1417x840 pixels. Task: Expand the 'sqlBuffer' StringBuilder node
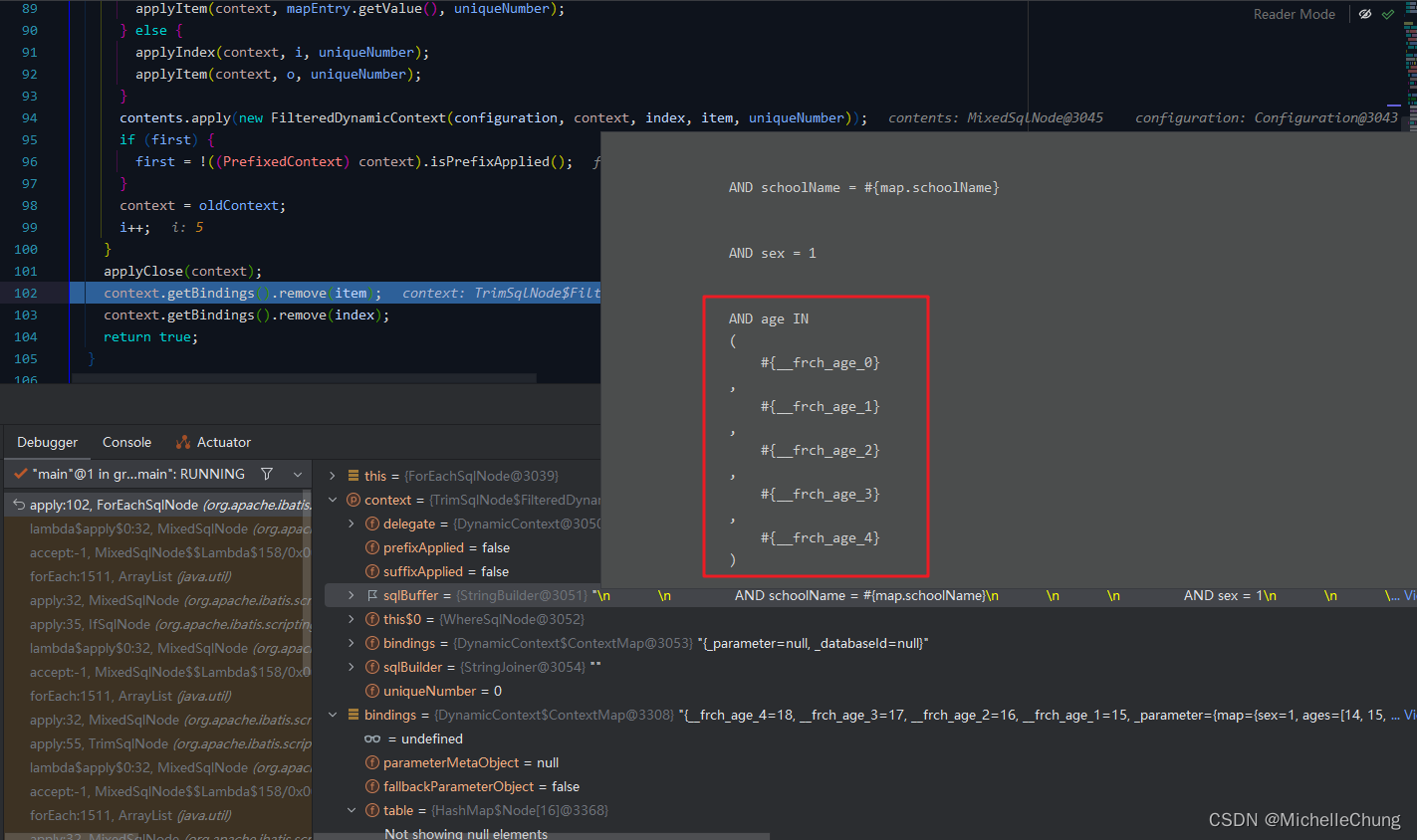(x=352, y=595)
